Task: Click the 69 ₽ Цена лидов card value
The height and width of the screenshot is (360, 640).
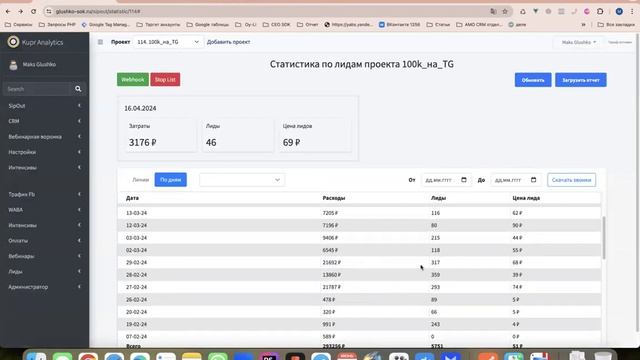Action: click(291, 142)
